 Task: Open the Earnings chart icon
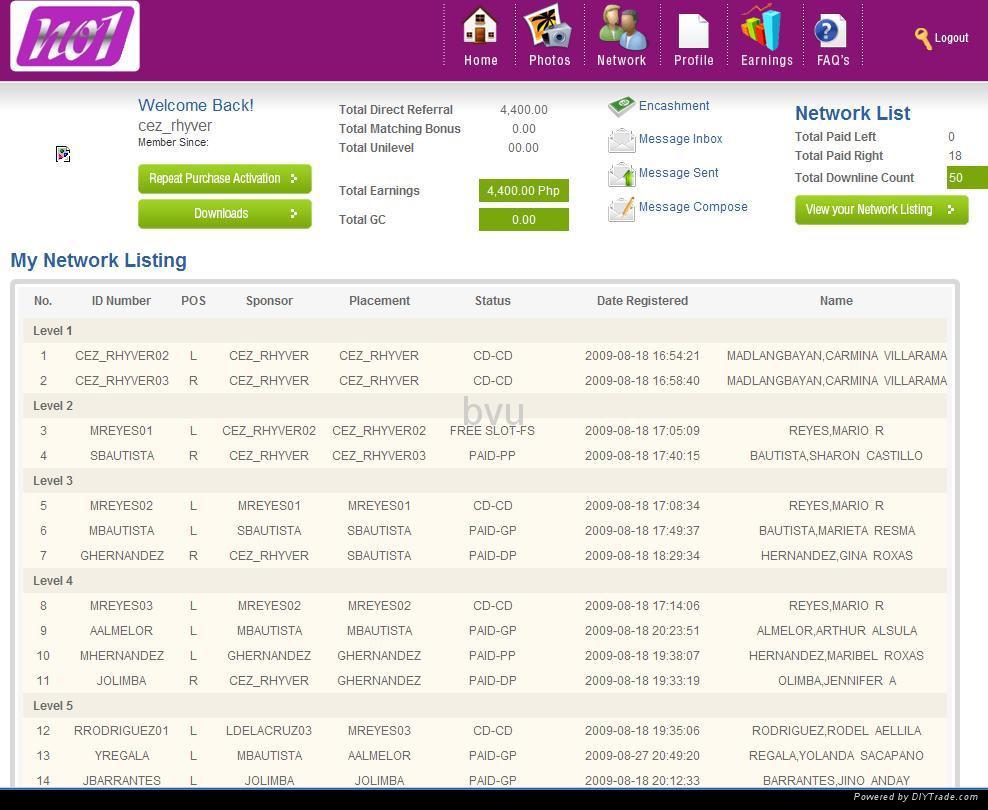(762, 27)
